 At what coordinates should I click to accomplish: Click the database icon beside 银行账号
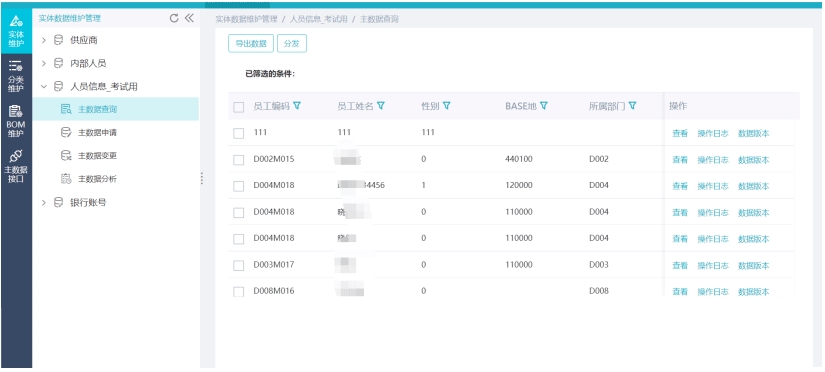58,202
